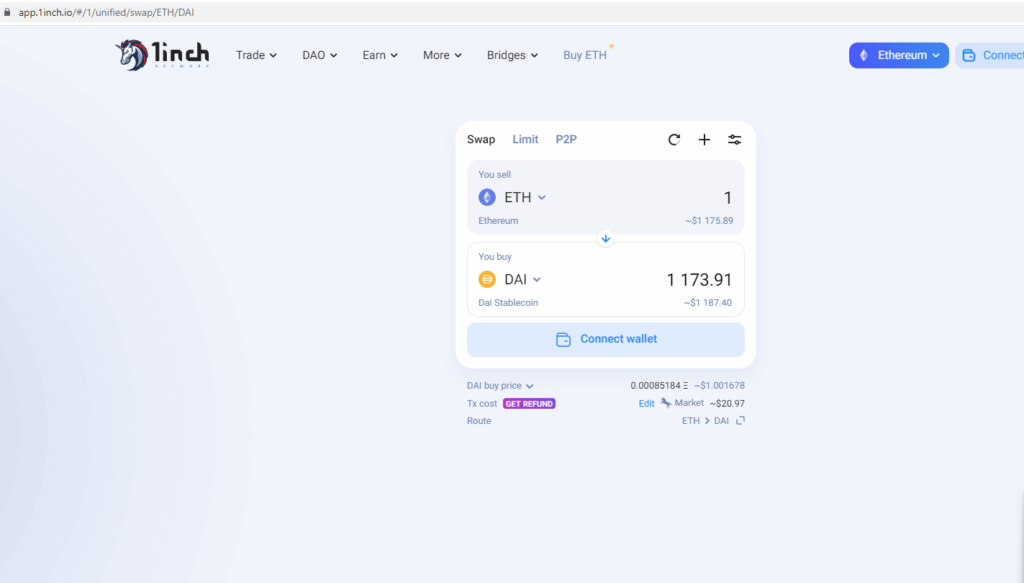Screen dimensions: 1024x583
Task: Click the 'You sell' label
Action: click(x=494, y=174)
